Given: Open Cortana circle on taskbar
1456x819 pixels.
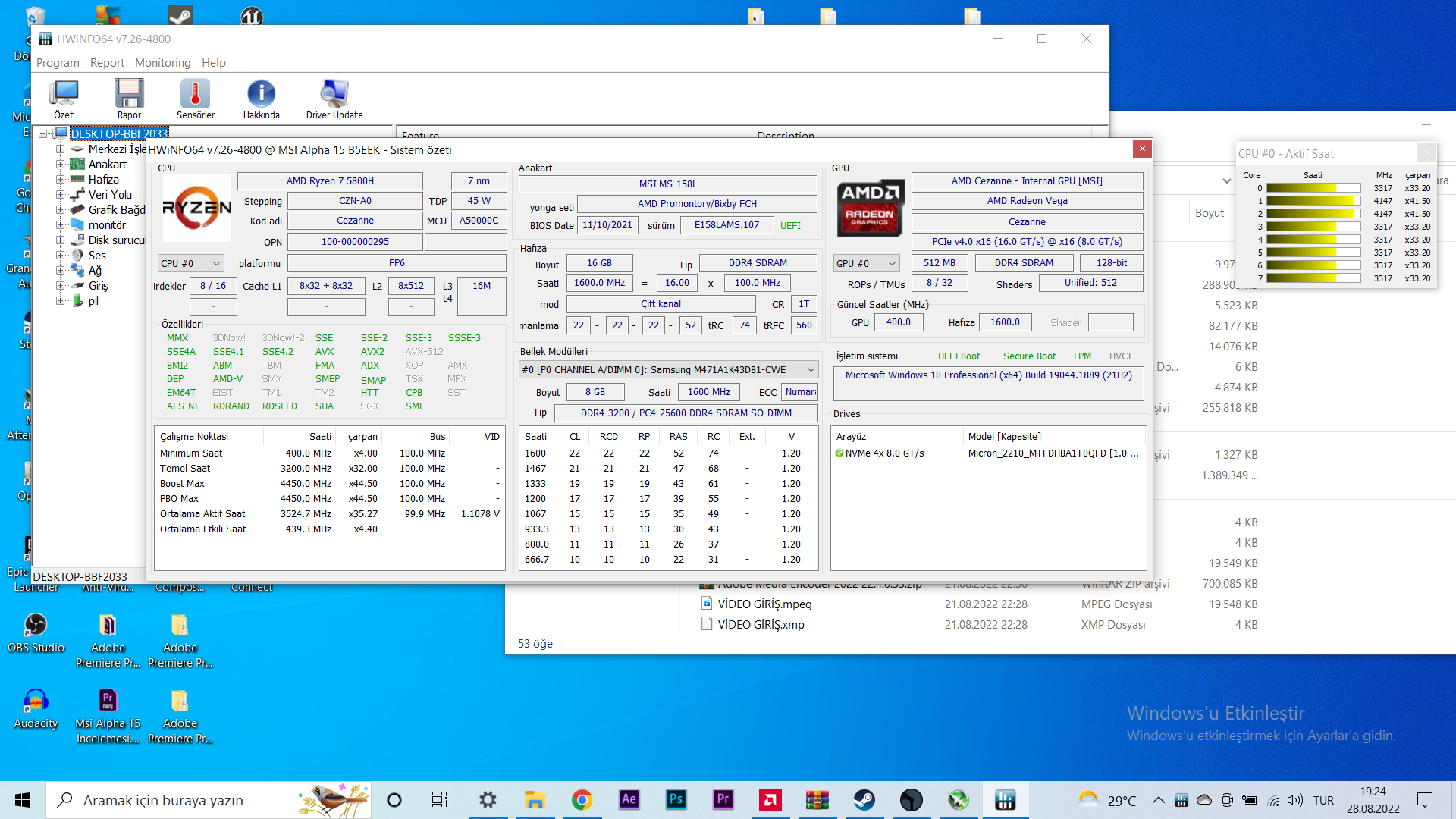Looking at the screenshot, I should click(394, 800).
